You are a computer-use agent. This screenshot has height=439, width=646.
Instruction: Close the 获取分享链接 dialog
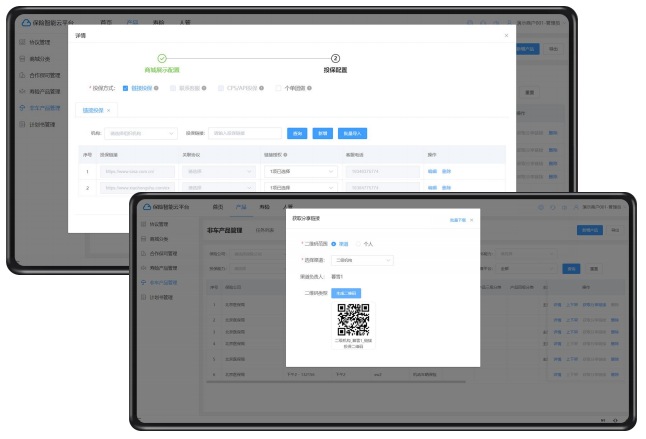(472, 220)
